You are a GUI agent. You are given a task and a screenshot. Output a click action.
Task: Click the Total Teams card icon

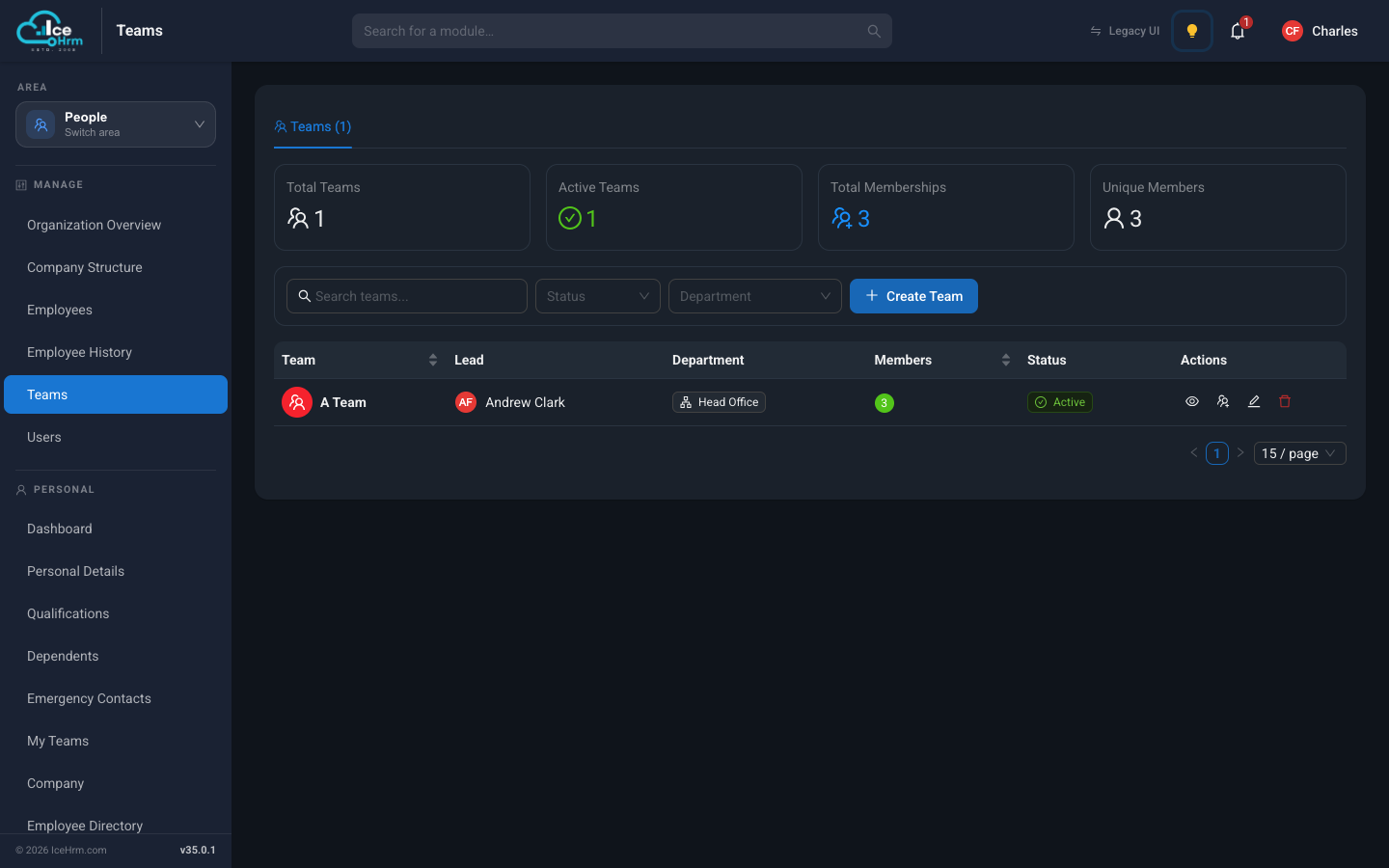(298, 219)
